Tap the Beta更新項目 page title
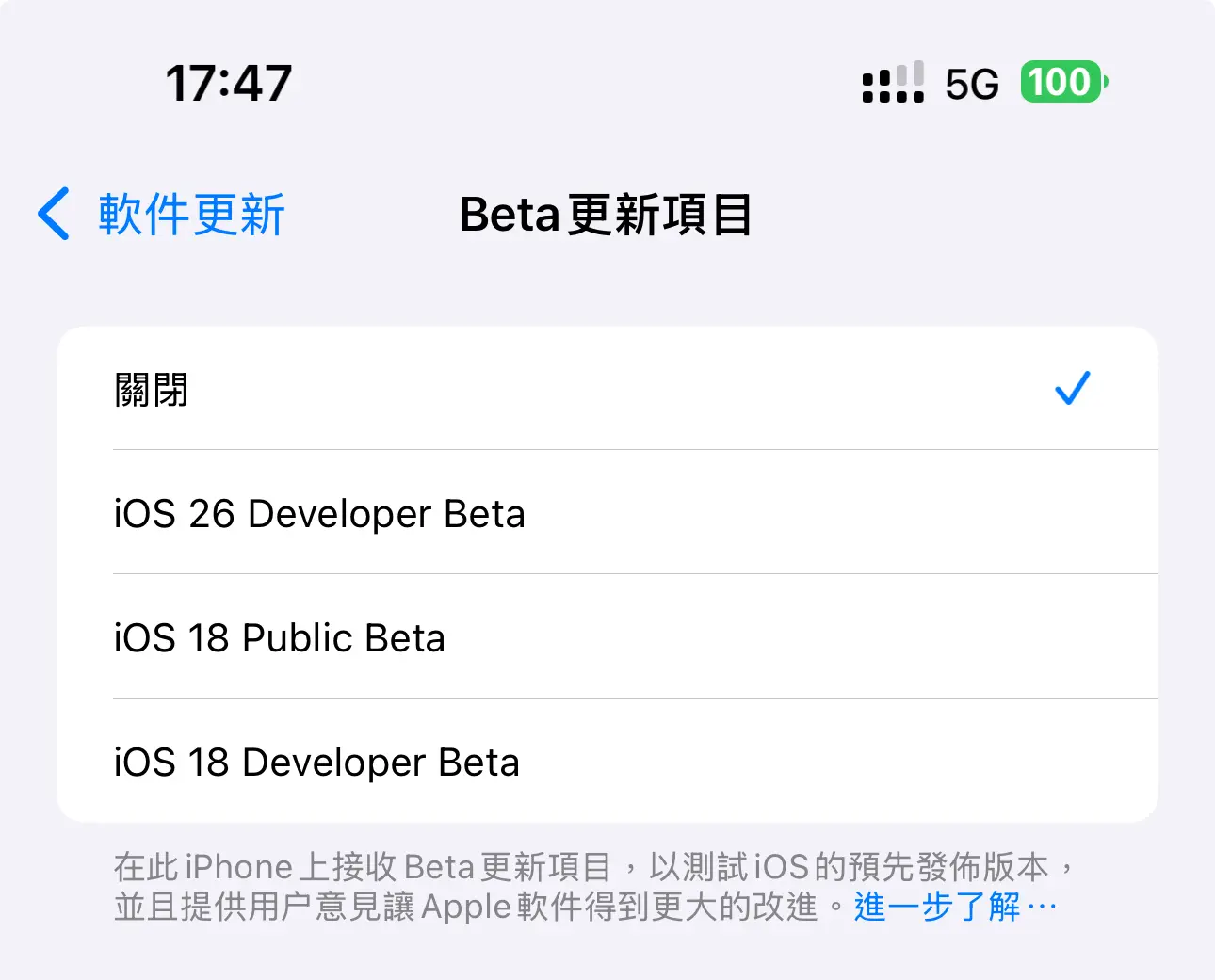Viewport: 1215px width, 980px height. point(606,215)
